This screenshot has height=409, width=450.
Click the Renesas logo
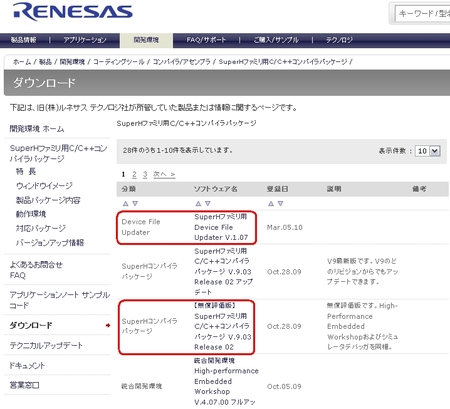(x=73, y=12)
